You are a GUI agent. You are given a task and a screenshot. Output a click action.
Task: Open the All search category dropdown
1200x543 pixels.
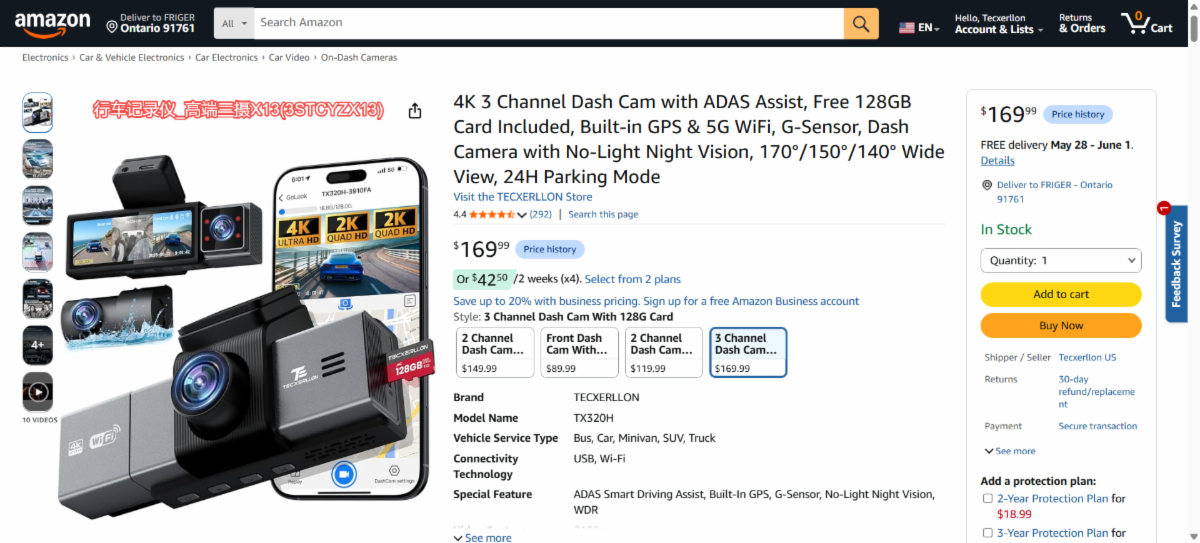click(x=234, y=23)
